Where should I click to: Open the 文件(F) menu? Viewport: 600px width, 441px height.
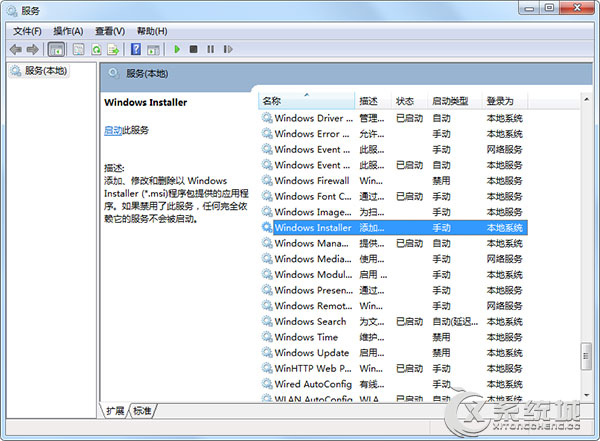[x=27, y=31]
